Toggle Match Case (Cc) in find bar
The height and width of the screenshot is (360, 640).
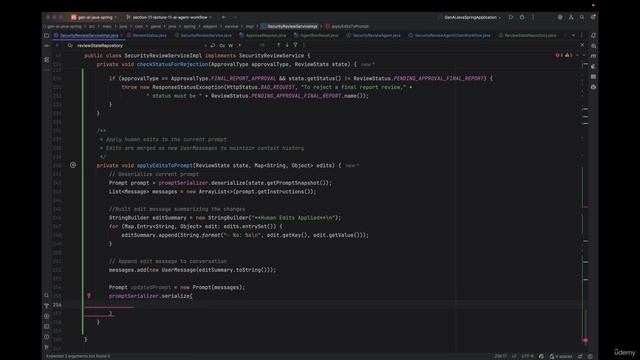[x=222, y=45]
